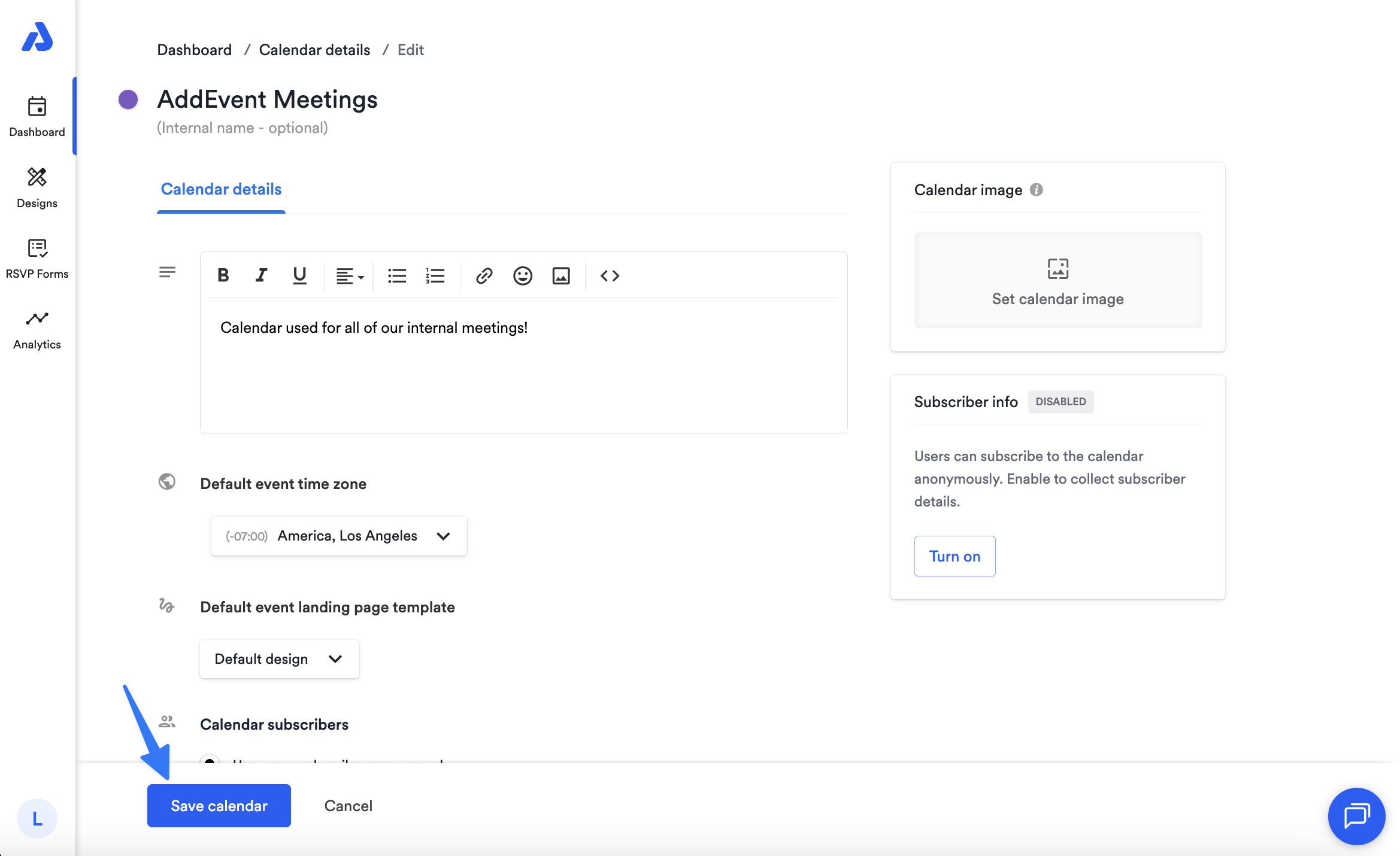The width and height of the screenshot is (1400, 856).
Task: Open live chat support bubble
Action: click(x=1356, y=816)
